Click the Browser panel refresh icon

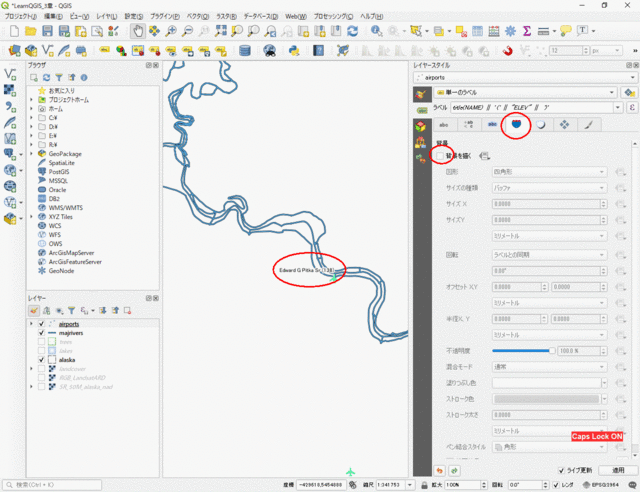(47, 78)
